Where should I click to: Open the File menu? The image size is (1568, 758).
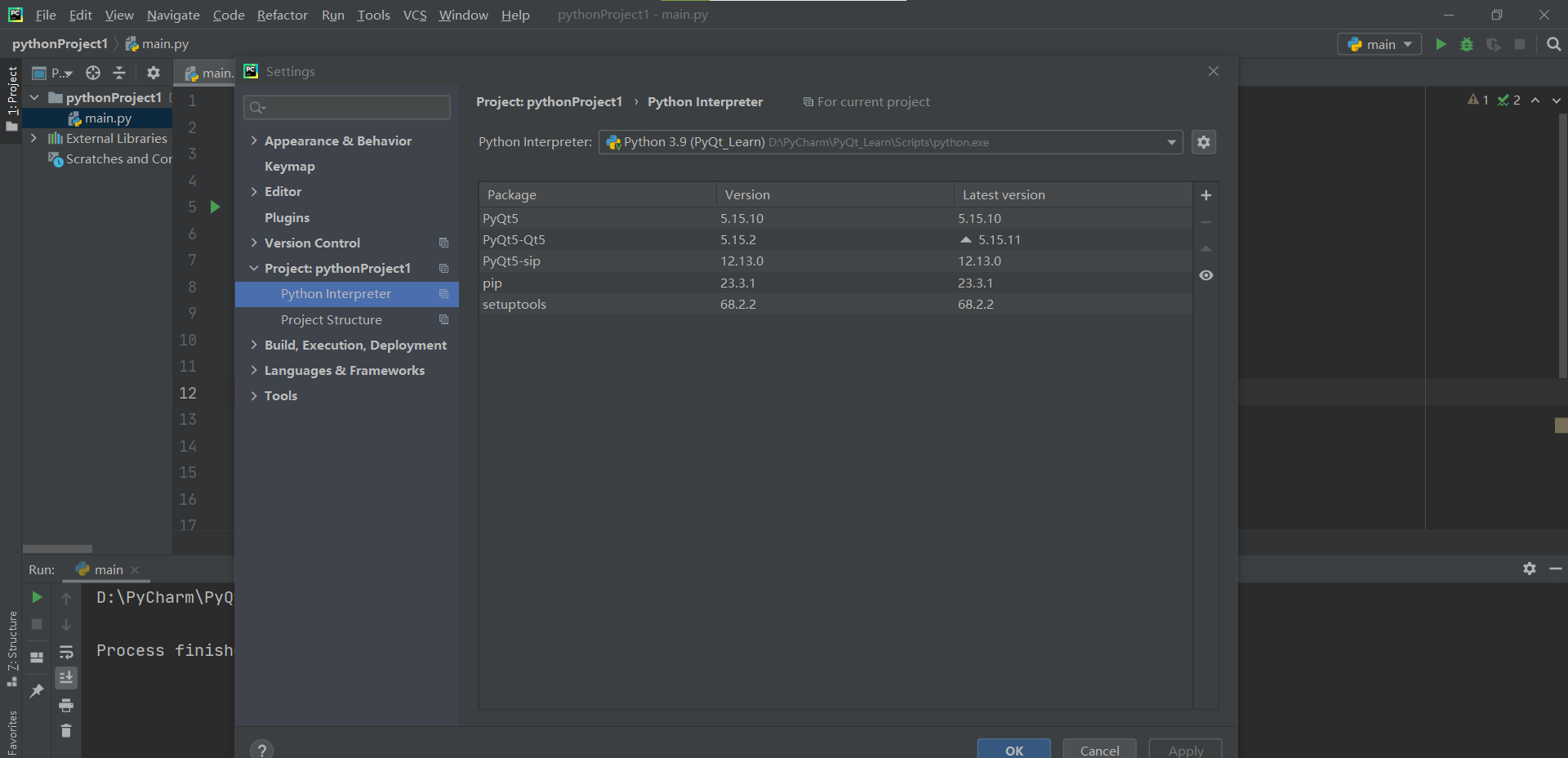[46, 15]
